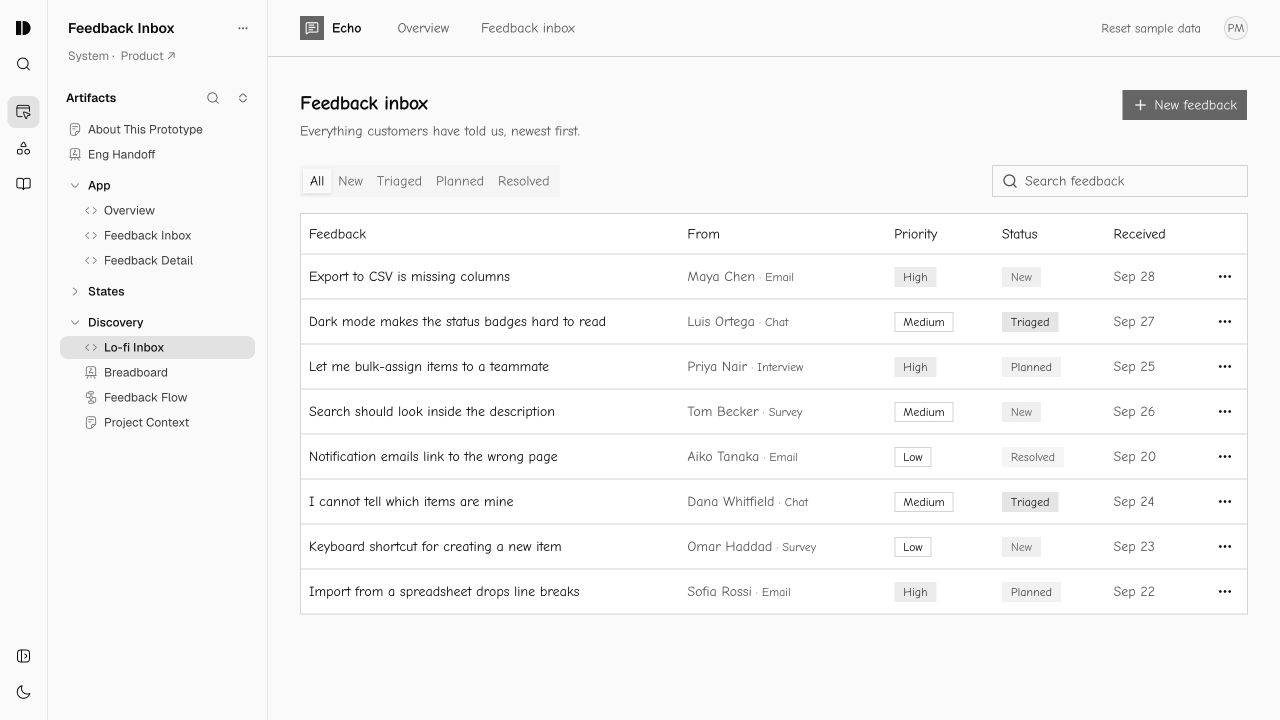The height and width of the screenshot is (720, 1280).
Task: Sort by Priority column header
Action: pyautogui.click(x=916, y=234)
